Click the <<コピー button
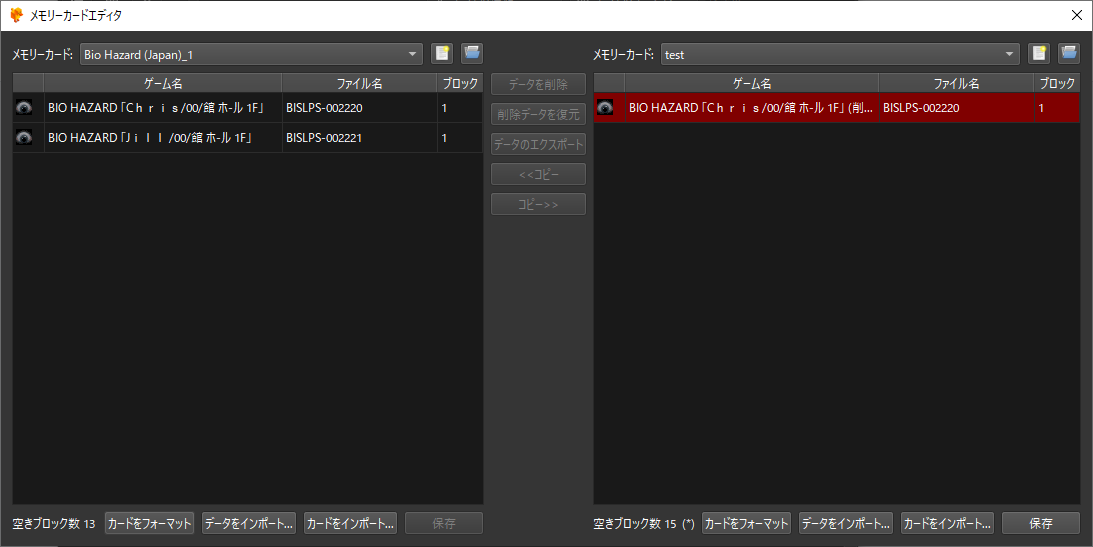 point(538,174)
